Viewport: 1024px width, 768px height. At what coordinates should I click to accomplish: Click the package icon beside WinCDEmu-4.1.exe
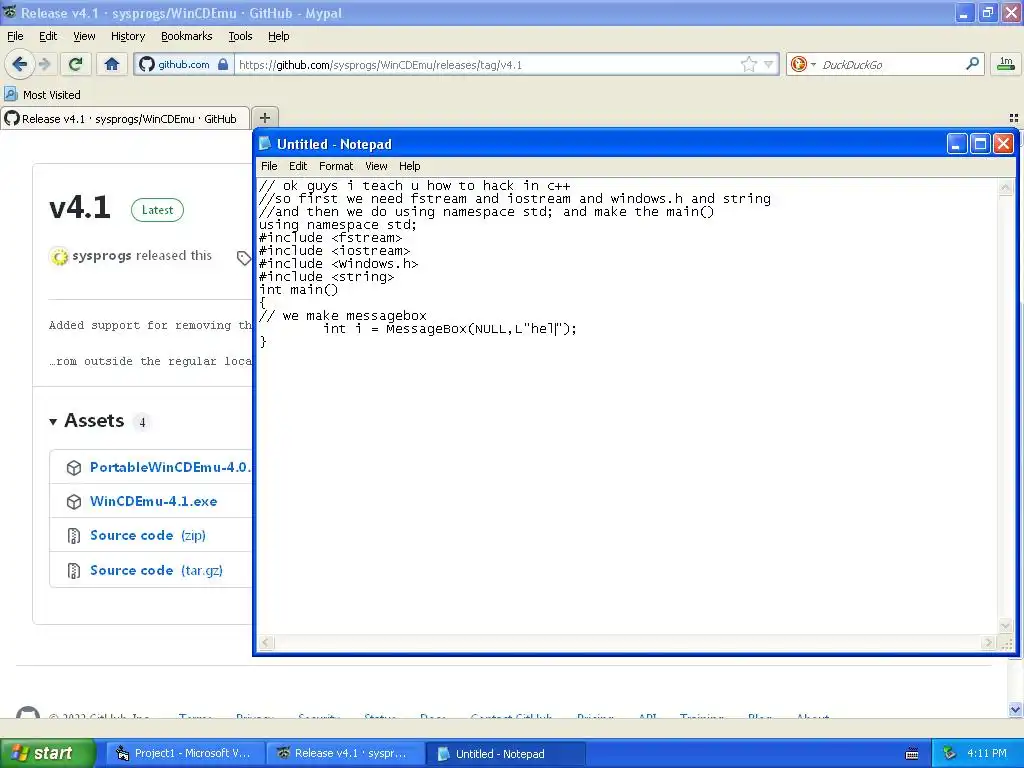pos(74,502)
